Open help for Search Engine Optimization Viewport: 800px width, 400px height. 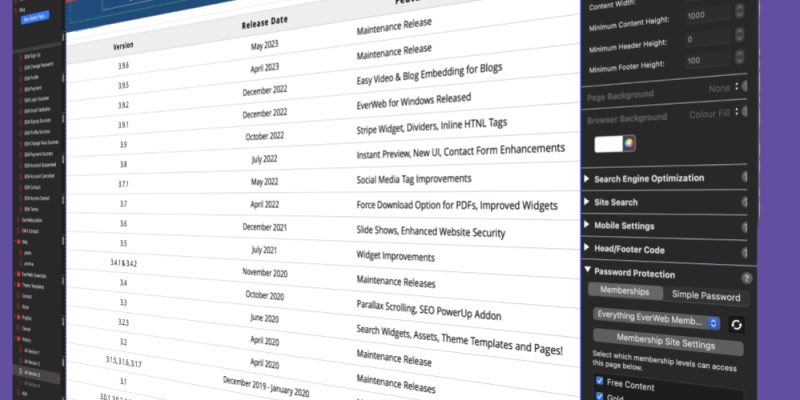click(x=745, y=177)
